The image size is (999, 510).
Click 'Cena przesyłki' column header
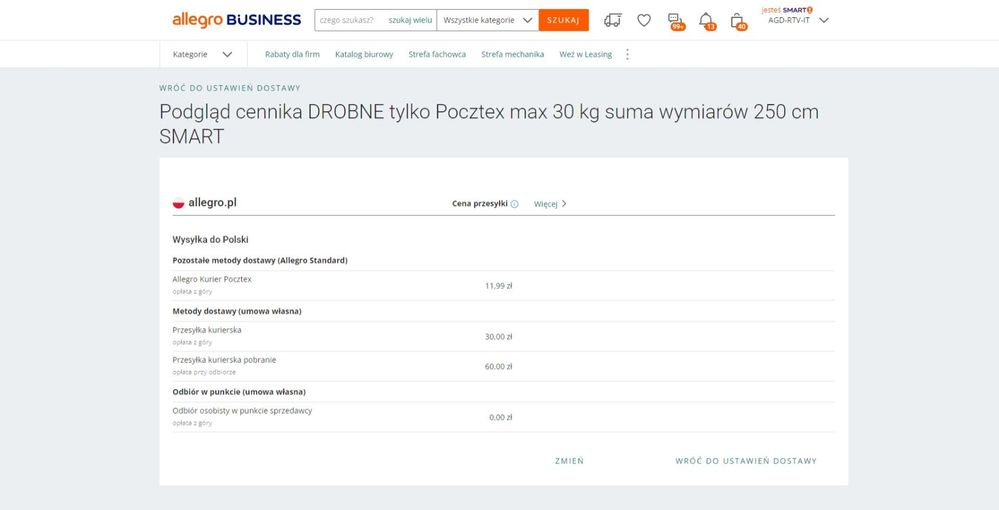[480, 204]
